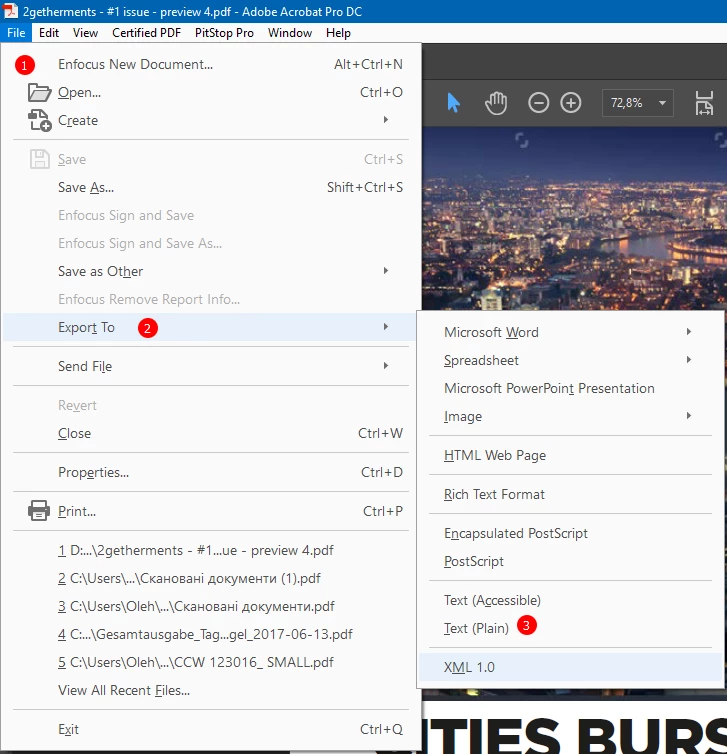Zoom in with the plus icon
Screen dimensions: 727x754
(x=571, y=102)
